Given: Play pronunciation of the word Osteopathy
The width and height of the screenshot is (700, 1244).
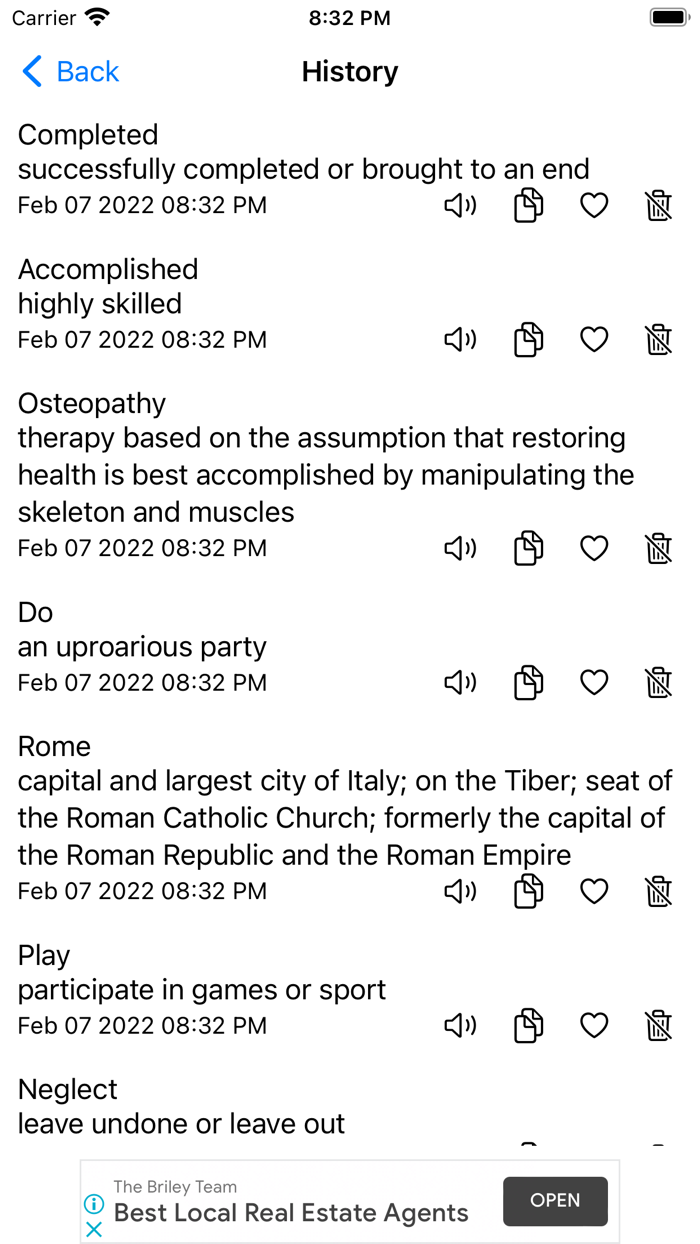Looking at the screenshot, I should 459,548.
